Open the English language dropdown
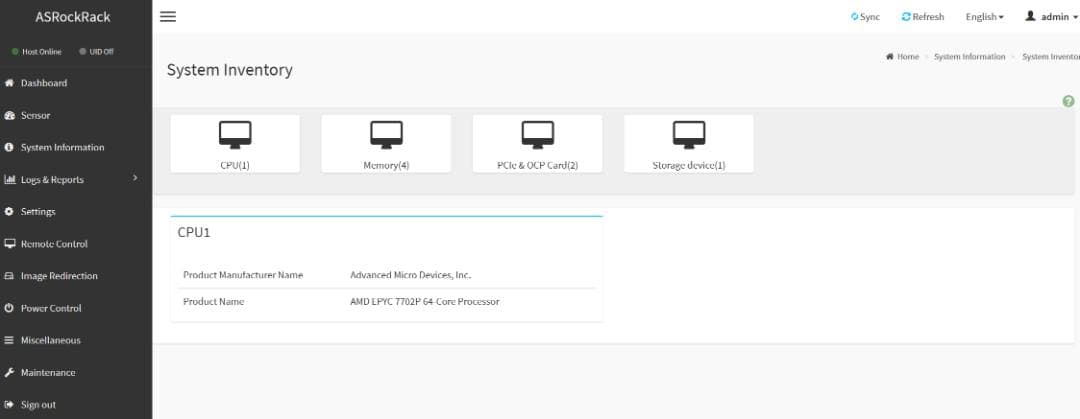1080x419 pixels. click(x=984, y=17)
